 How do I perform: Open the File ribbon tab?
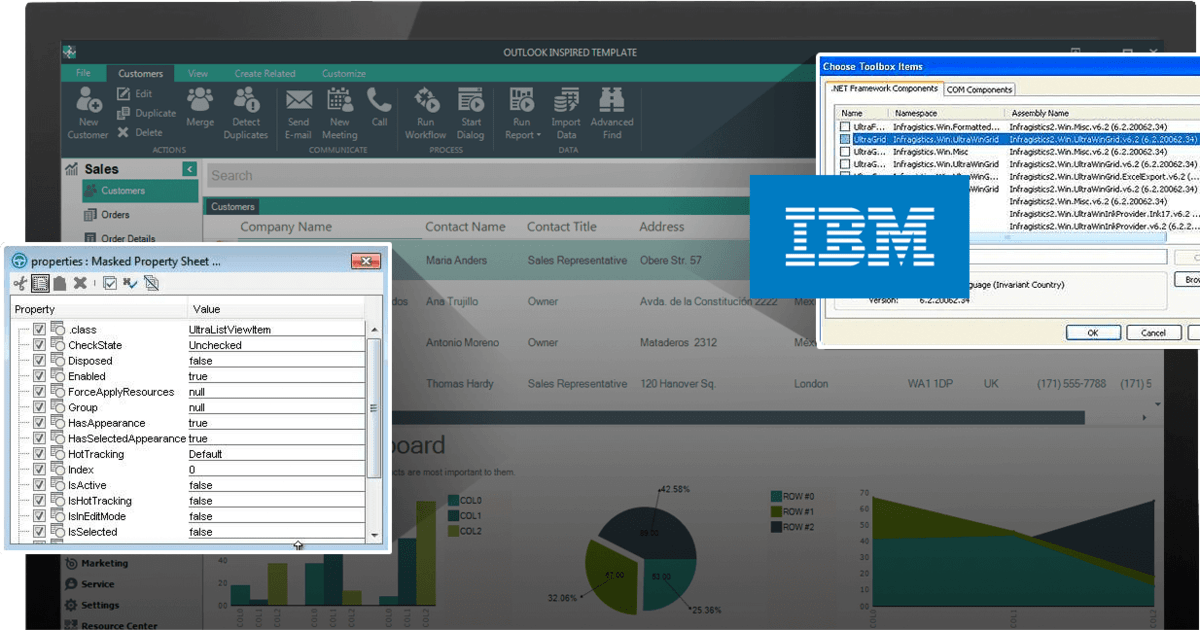(83, 73)
